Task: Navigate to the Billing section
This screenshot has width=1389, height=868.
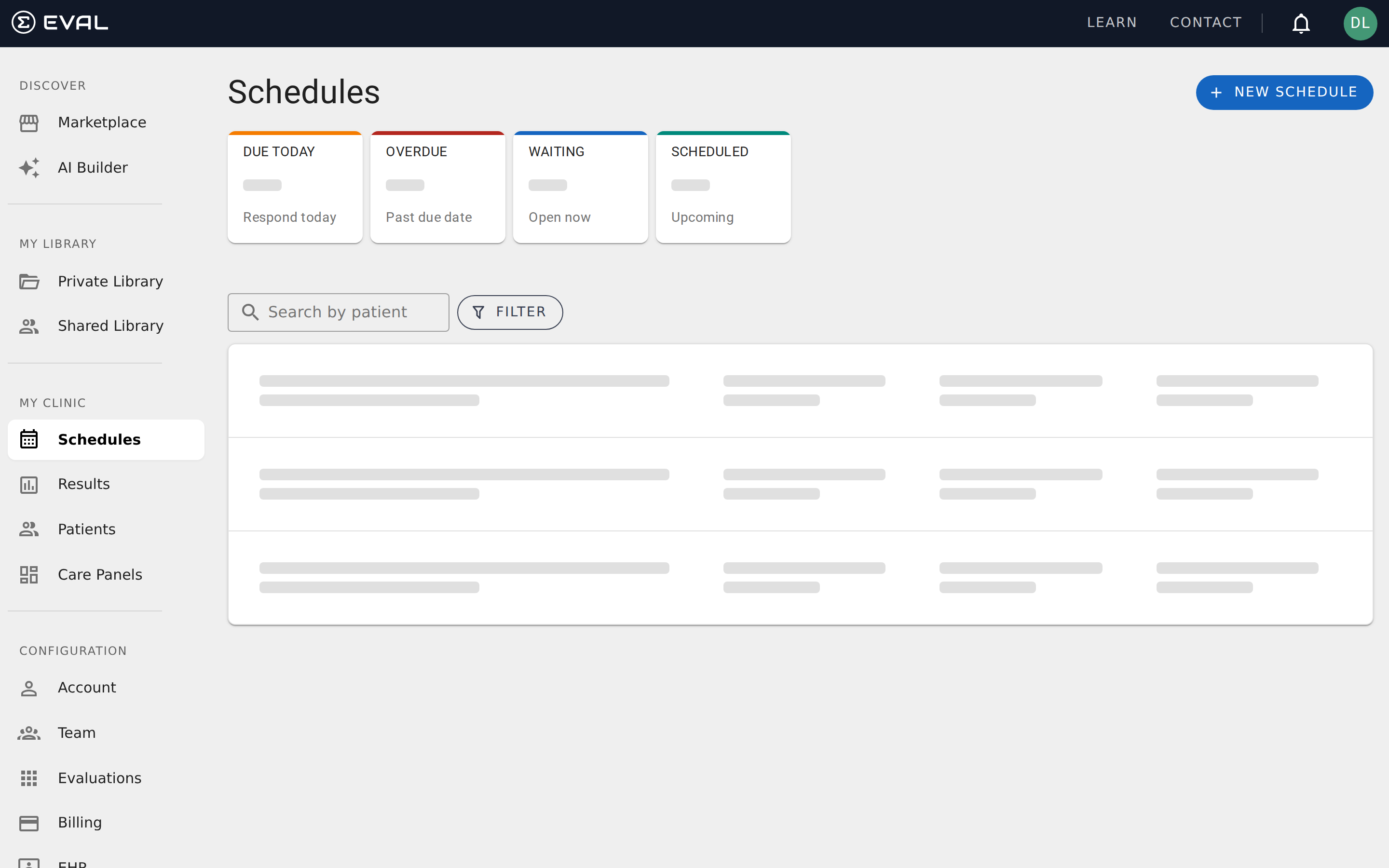Action: pos(79,822)
